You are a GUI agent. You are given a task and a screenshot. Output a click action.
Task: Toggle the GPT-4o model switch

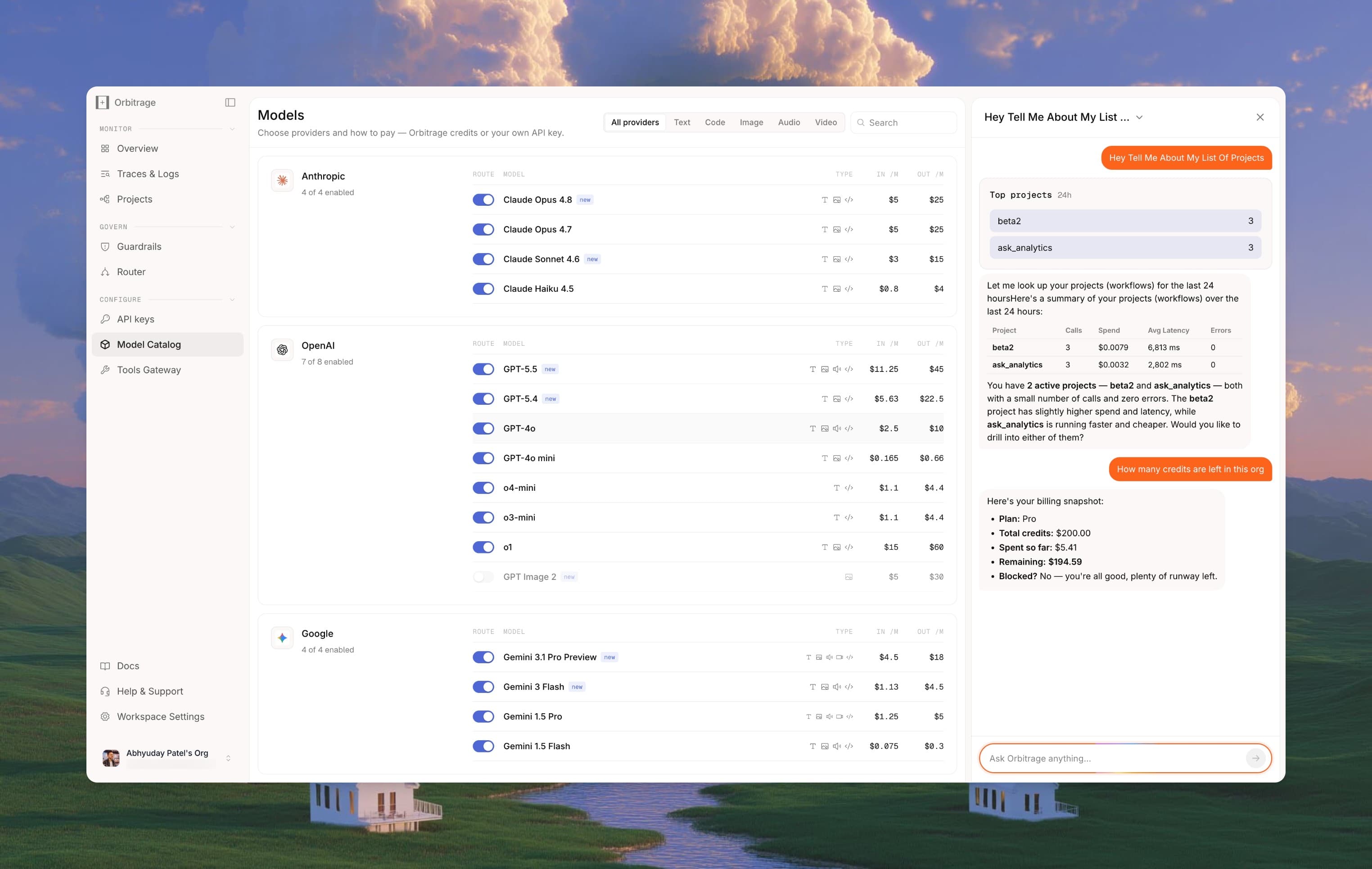click(483, 429)
